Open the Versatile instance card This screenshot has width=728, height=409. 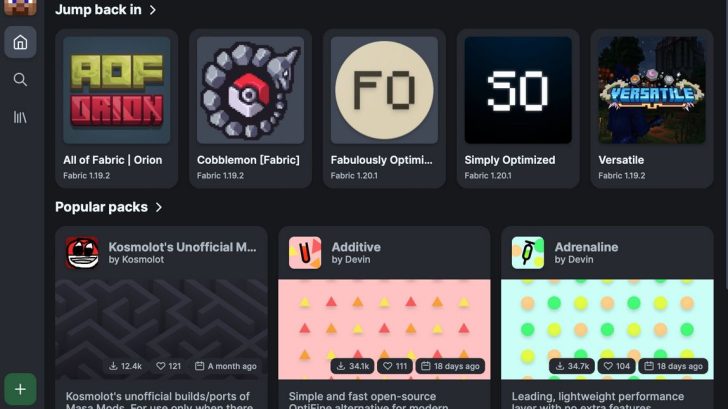(x=651, y=109)
